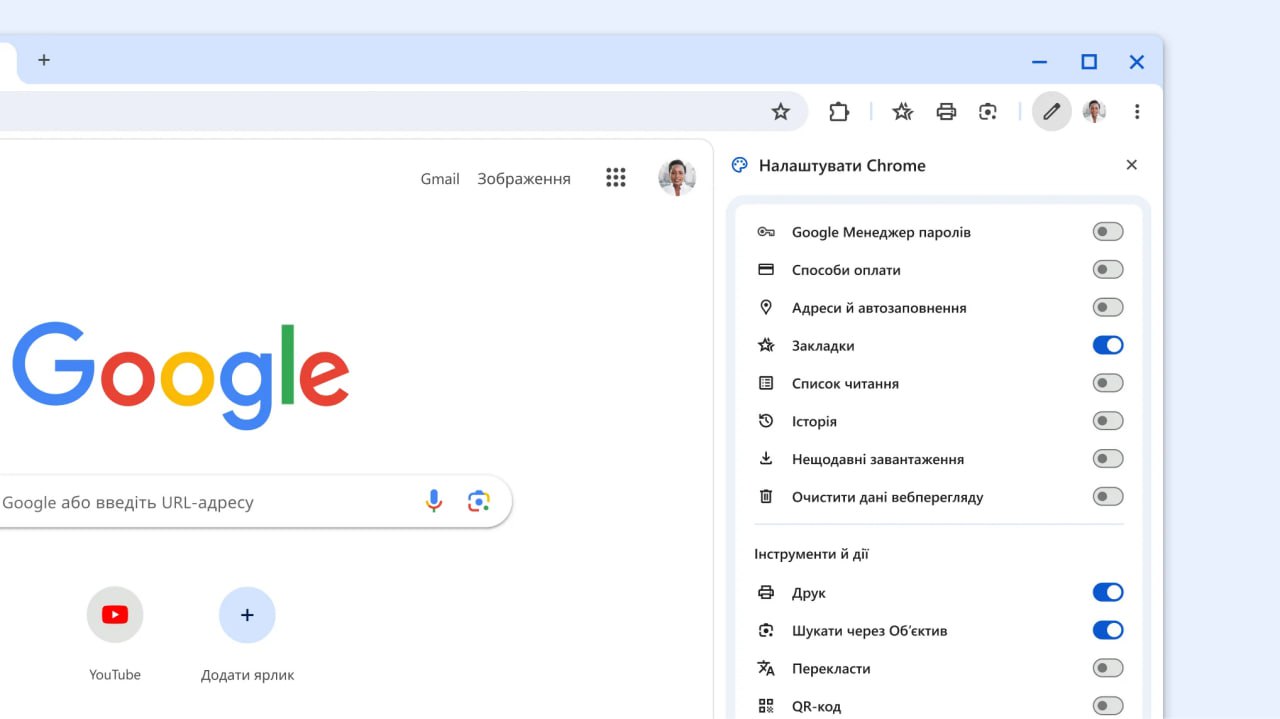Click the Google Lens toolbar icon
Viewport: 1280px width, 719px height.
[988, 112]
